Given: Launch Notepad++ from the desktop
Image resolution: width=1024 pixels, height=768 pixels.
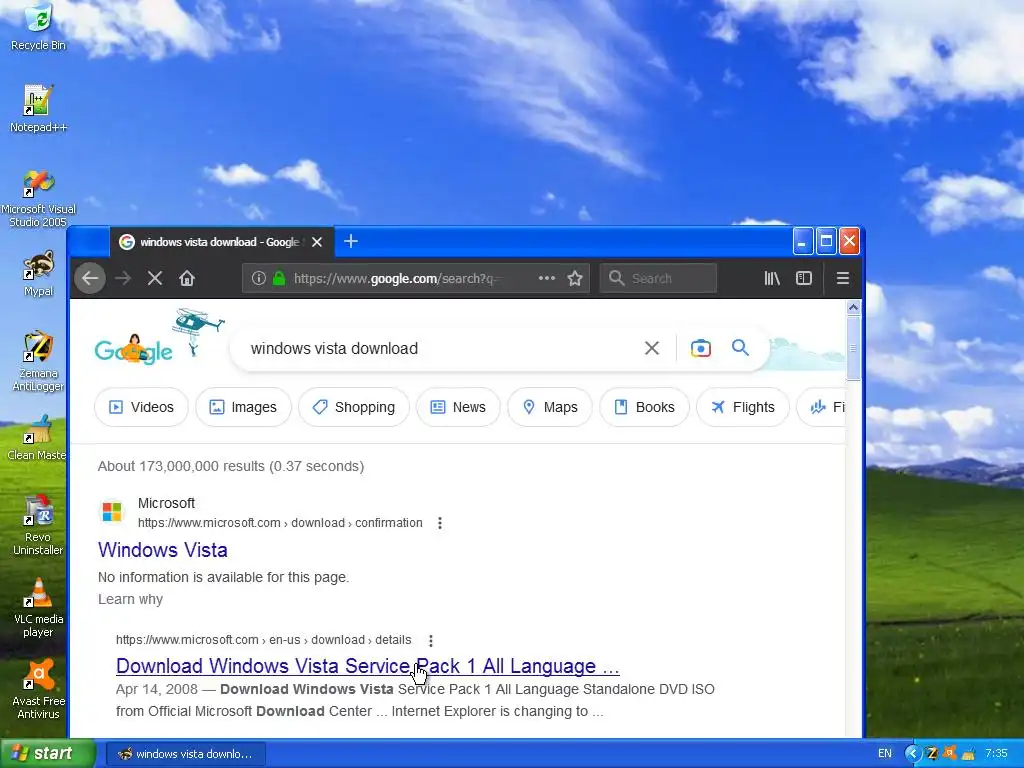Looking at the screenshot, I should (x=38, y=108).
